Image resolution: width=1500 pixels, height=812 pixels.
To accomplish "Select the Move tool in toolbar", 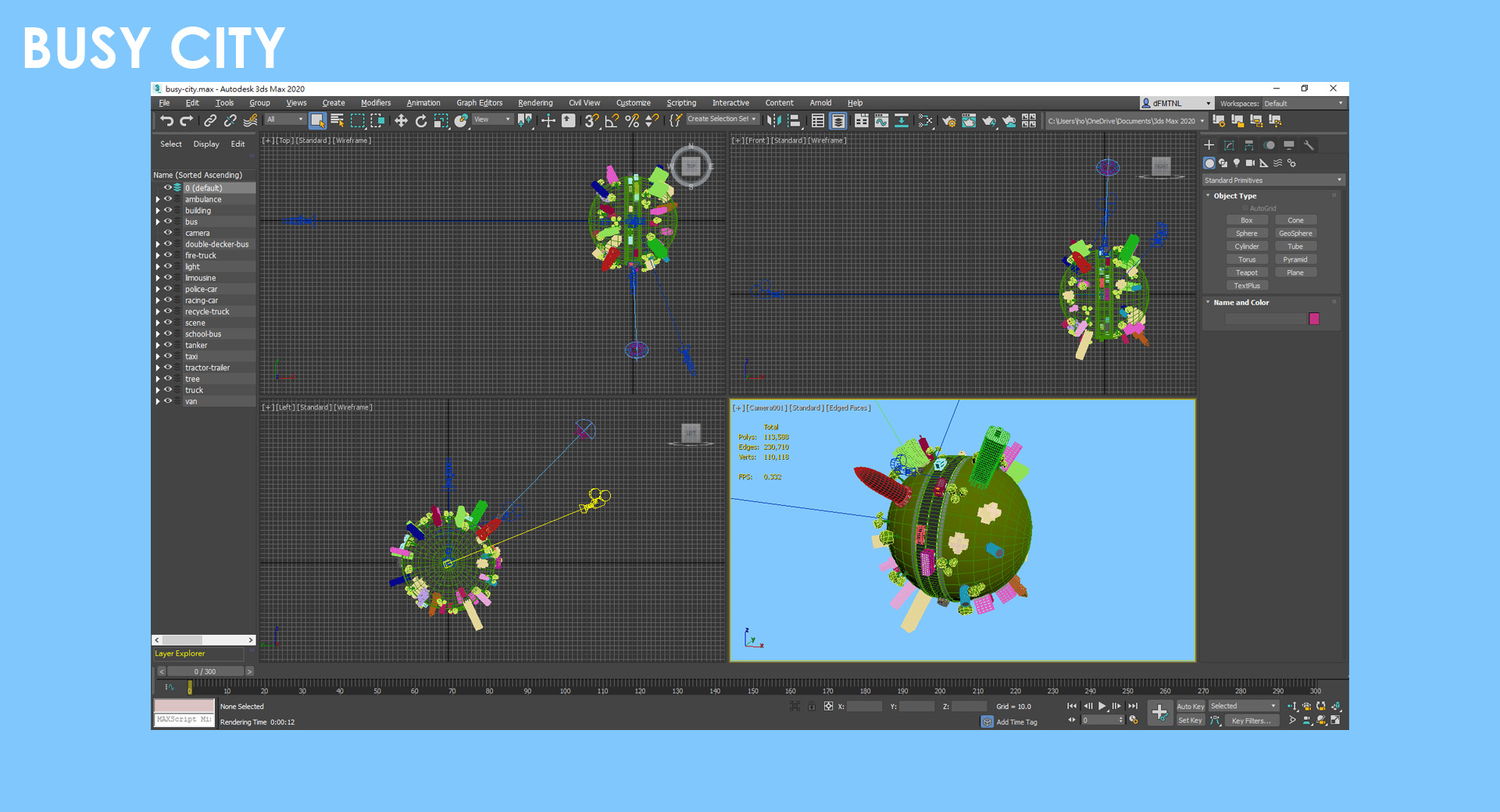I will coord(401,121).
